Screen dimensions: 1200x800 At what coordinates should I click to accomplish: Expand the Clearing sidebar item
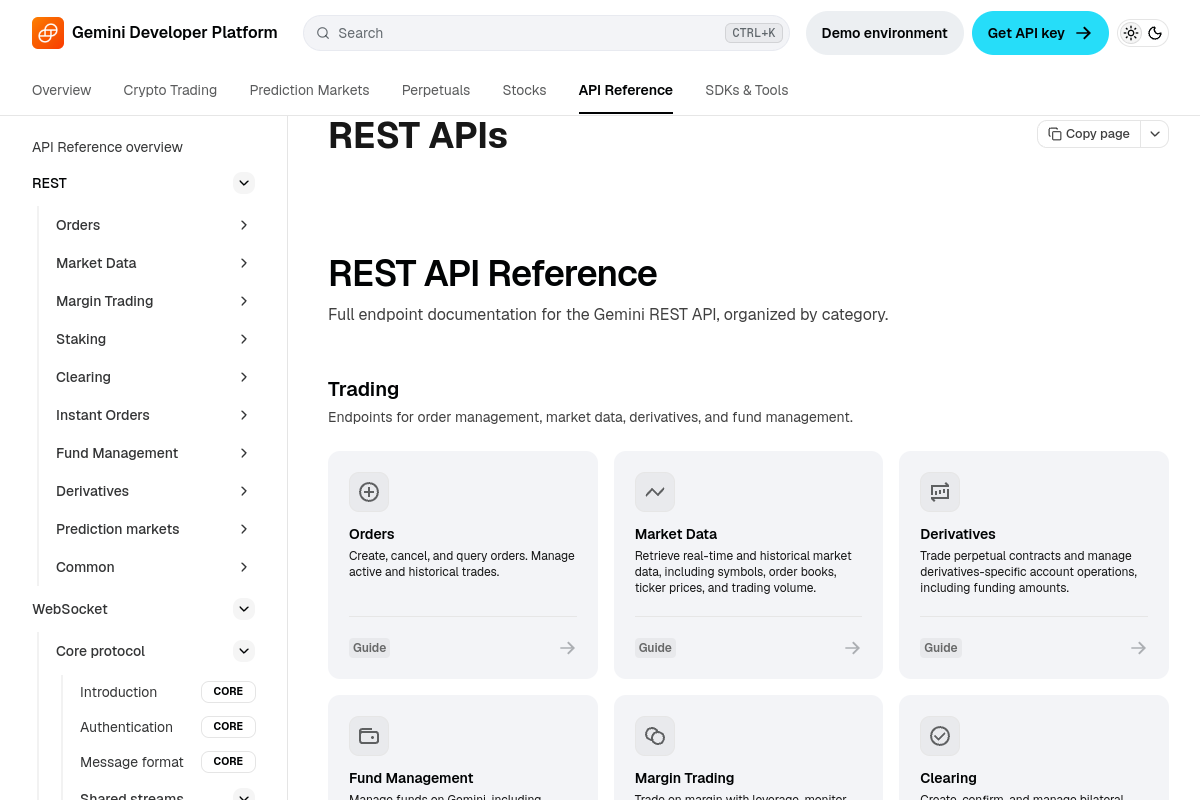pos(244,377)
